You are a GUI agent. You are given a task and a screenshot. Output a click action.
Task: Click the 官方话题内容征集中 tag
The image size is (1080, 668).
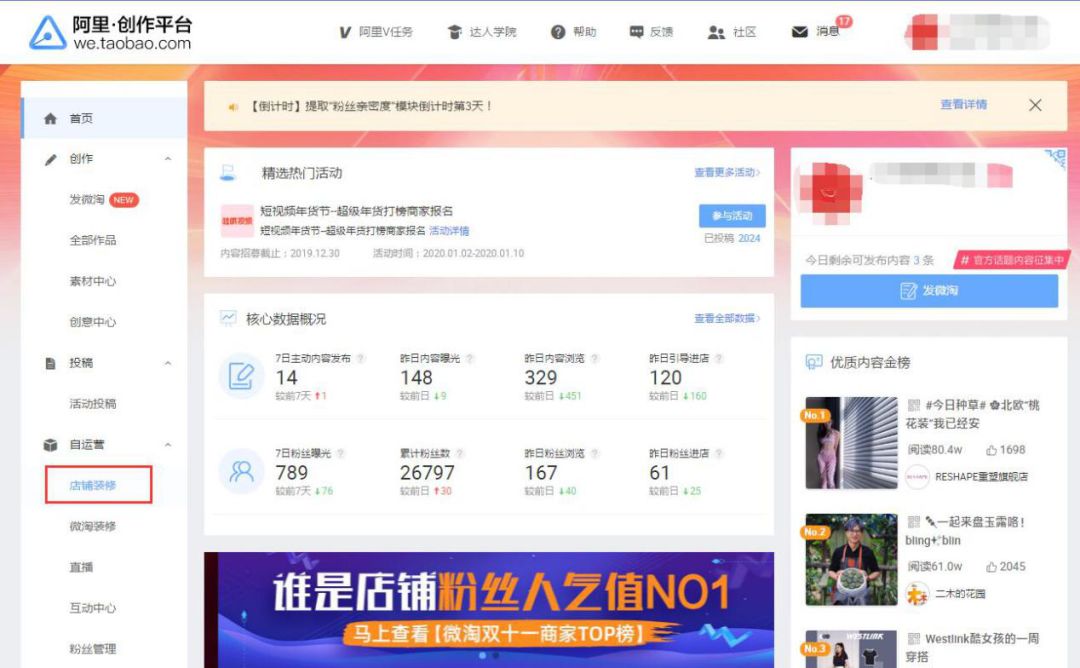click(1012, 260)
